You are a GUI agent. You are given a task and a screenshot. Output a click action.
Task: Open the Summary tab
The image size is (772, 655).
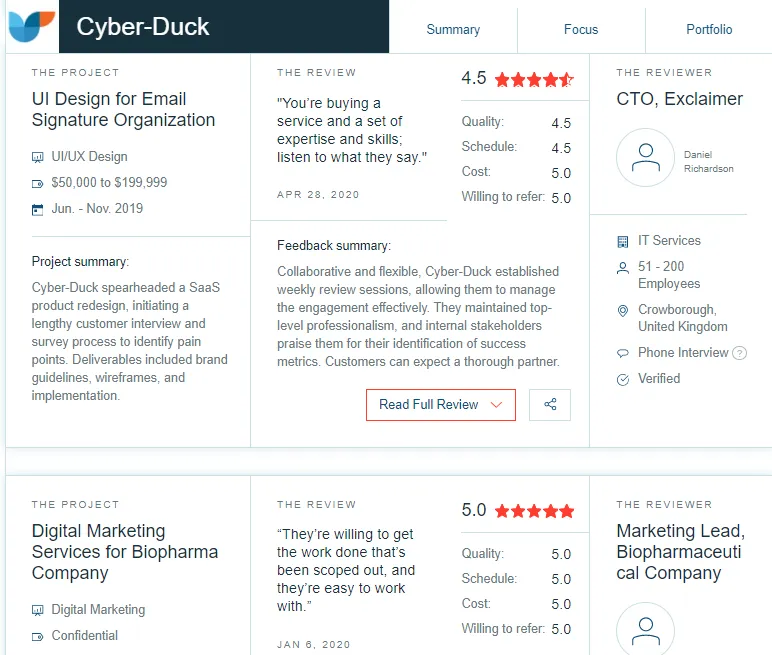click(453, 30)
